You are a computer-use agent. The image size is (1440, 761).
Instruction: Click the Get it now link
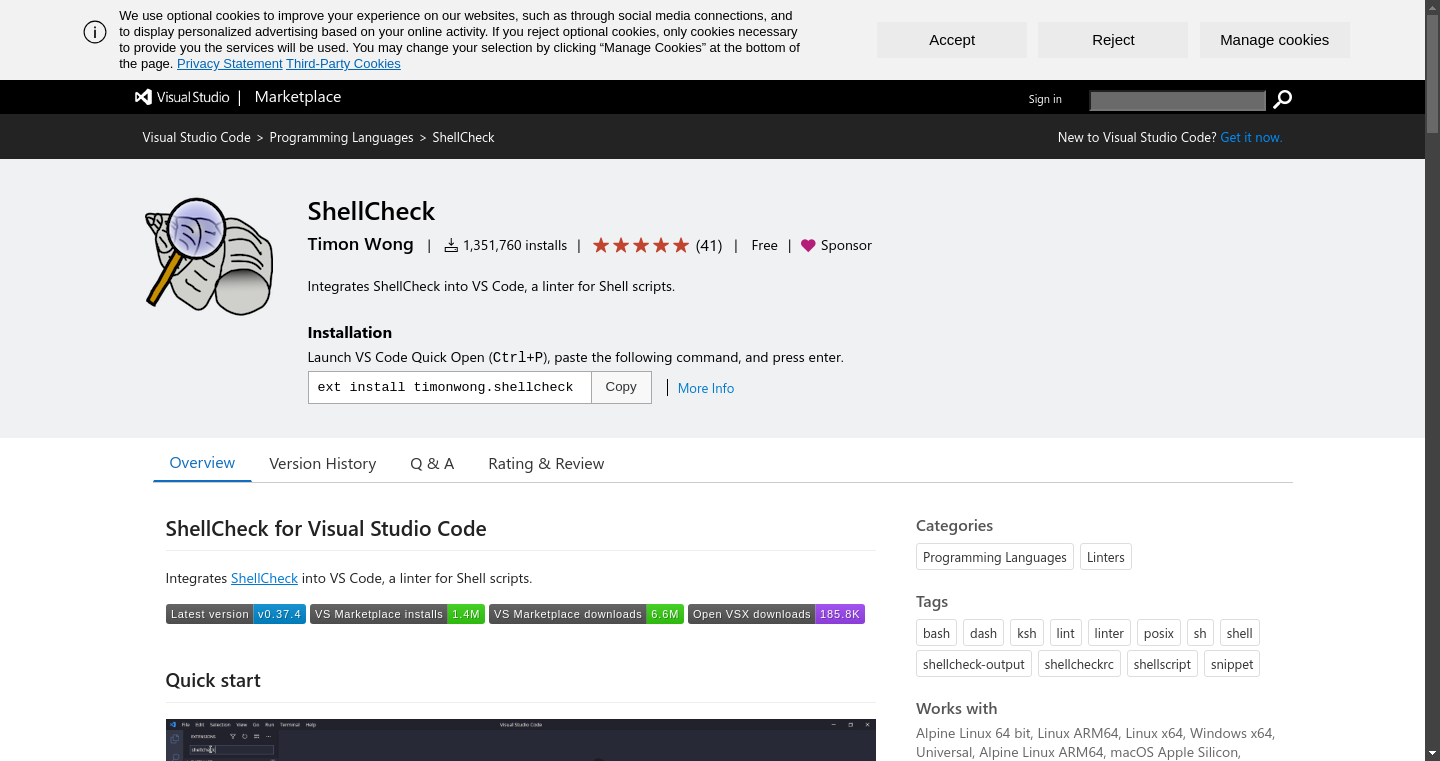[x=1251, y=137]
